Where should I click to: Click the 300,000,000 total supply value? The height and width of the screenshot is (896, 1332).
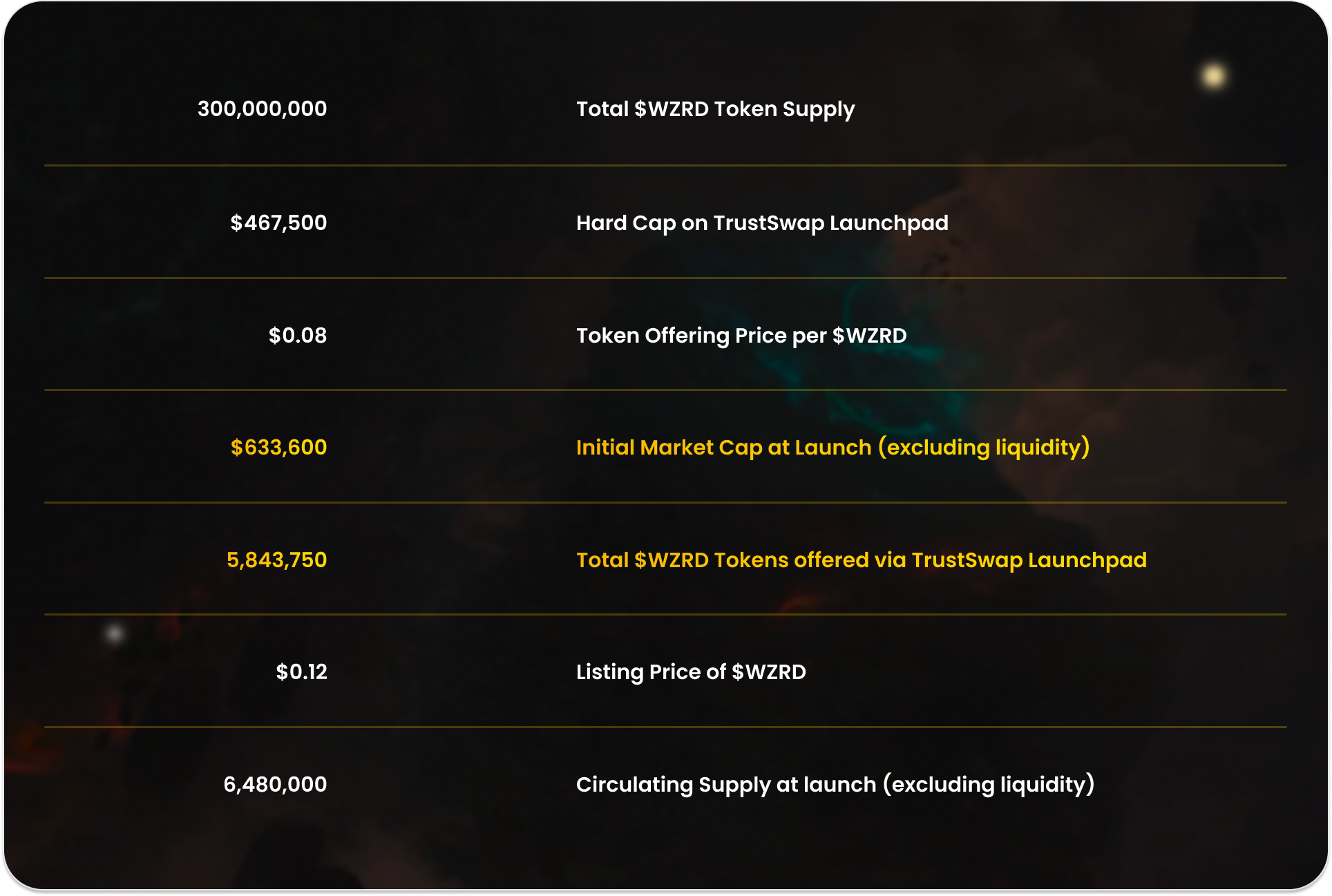pos(262,108)
